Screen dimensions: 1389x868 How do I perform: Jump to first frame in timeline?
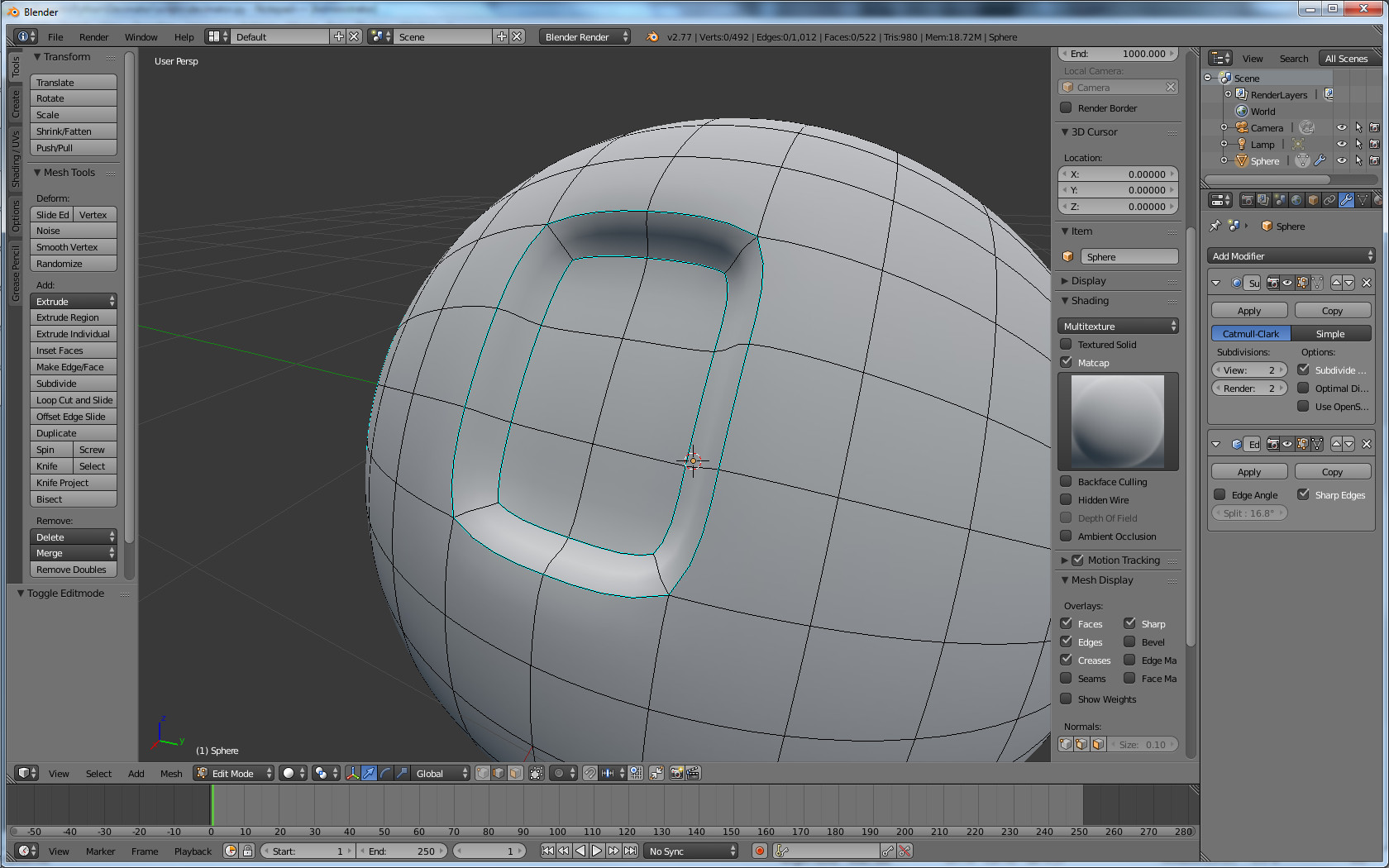point(547,851)
